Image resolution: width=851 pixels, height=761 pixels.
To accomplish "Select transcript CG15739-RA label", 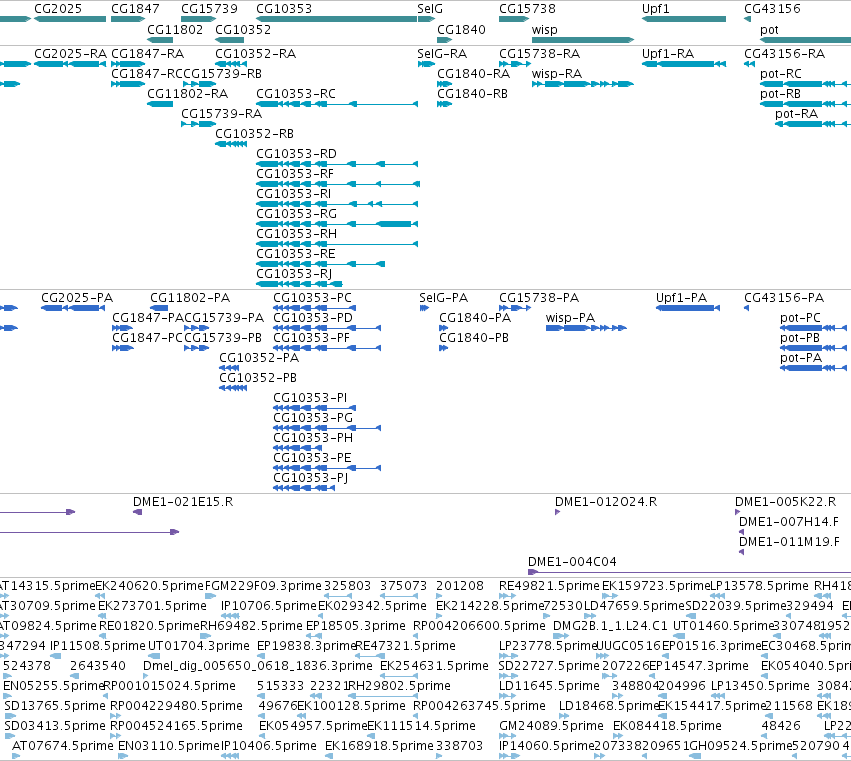I will [221, 114].
